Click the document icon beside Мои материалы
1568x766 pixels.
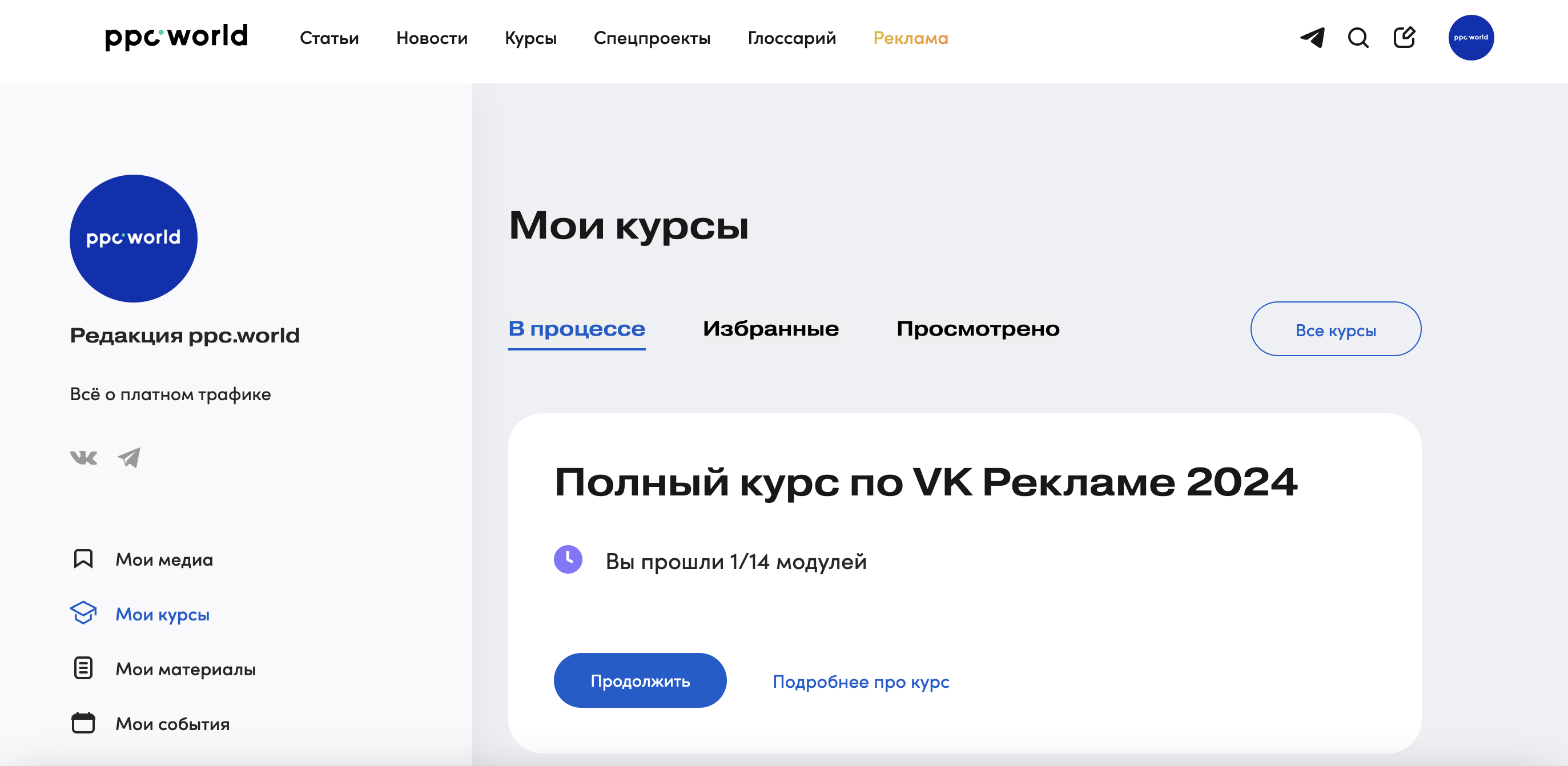pos(83,668)
